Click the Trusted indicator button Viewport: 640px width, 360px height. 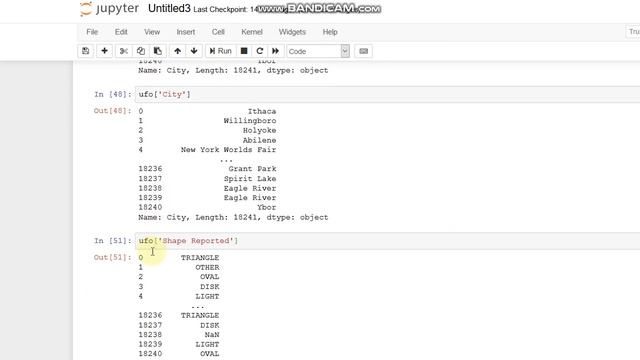(633, 32)
